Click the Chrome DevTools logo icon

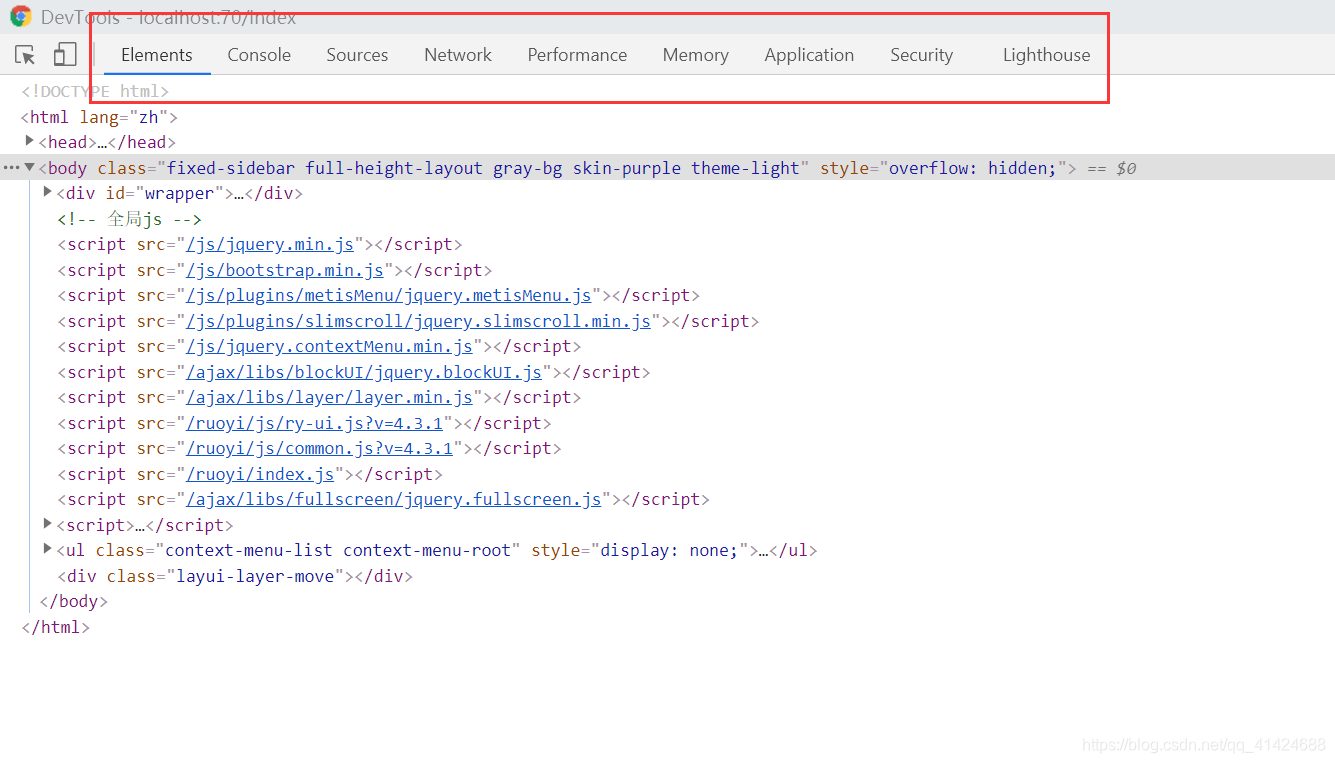point(21,16)
